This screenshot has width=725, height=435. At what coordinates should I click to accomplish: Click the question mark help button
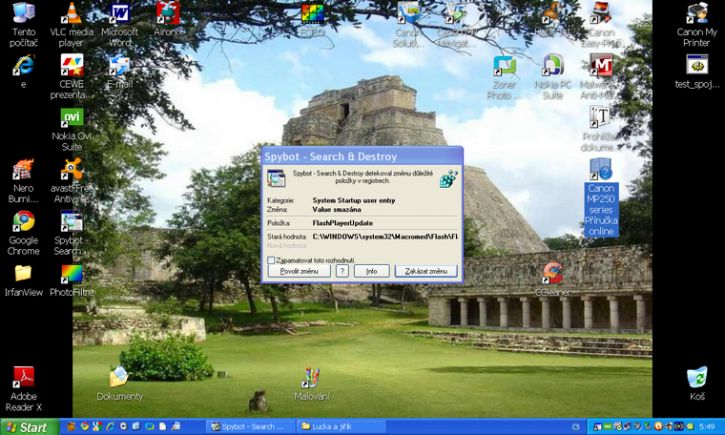point(342,271)
